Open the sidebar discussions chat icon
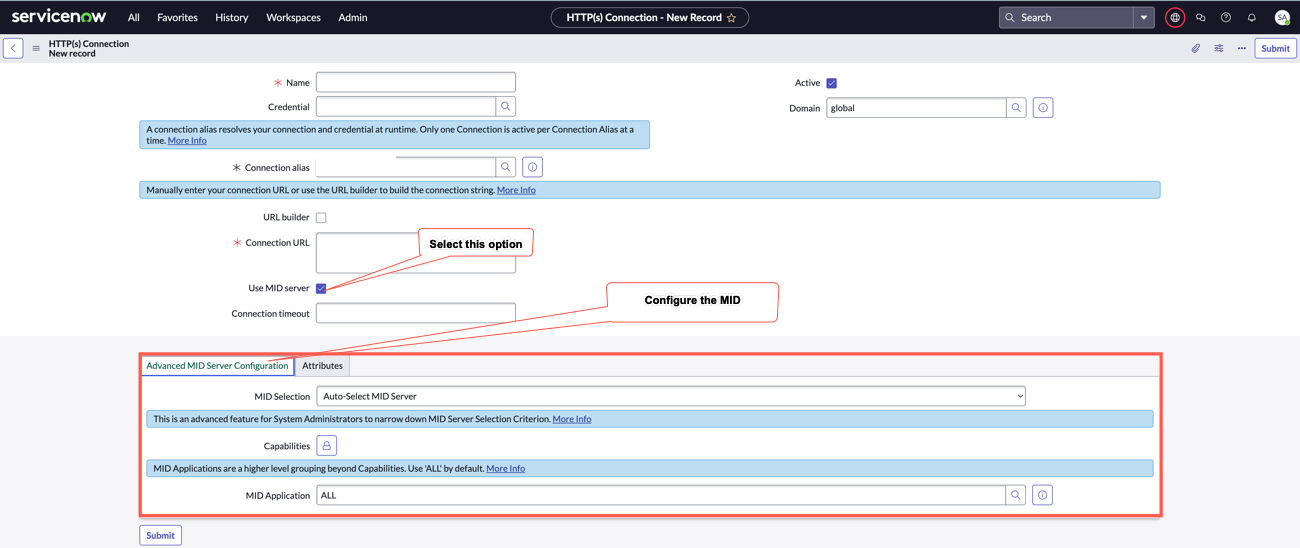Viewport: 1300px width, 548px height. tap(1201, 18)
